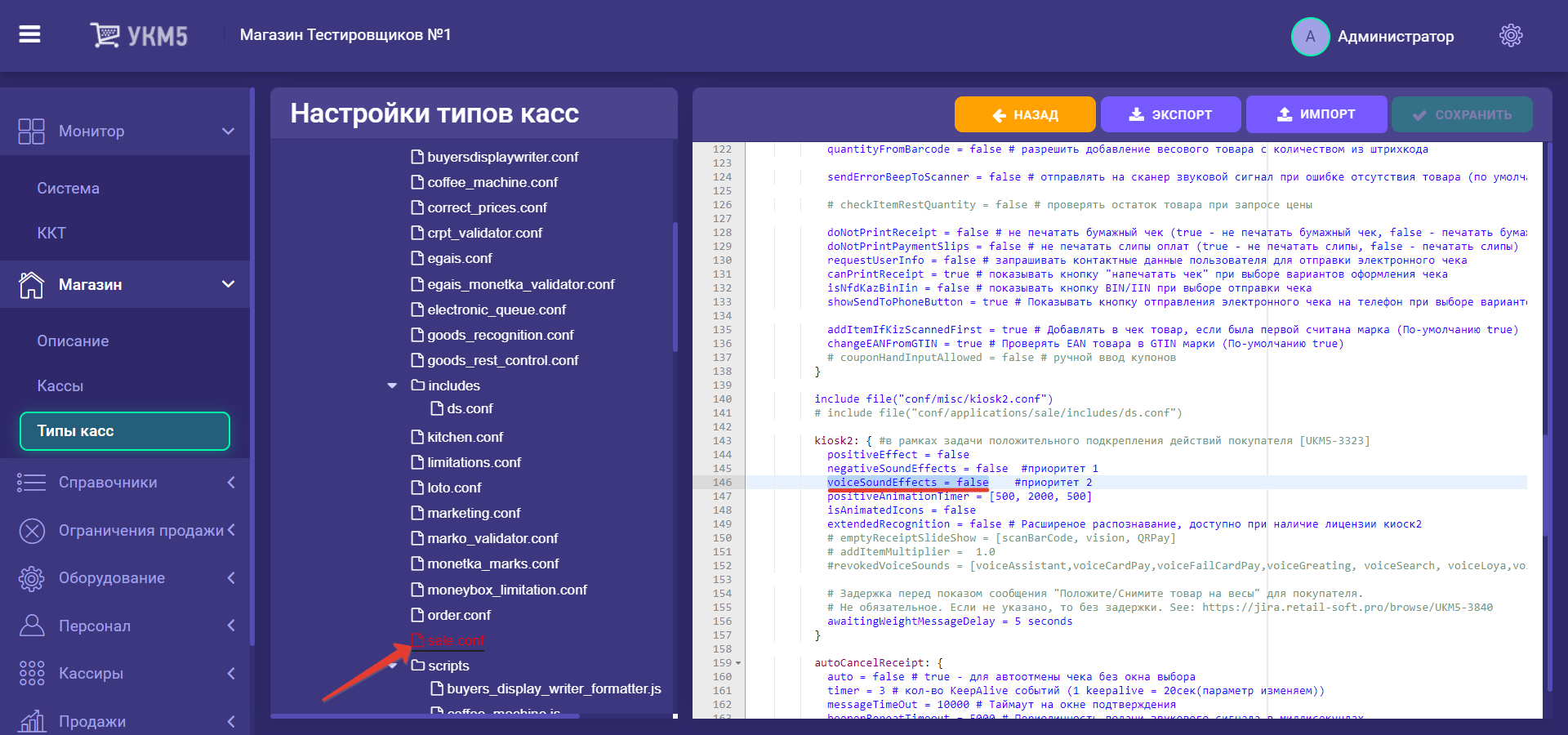Click the Справочники list icon

coord(31,483)
